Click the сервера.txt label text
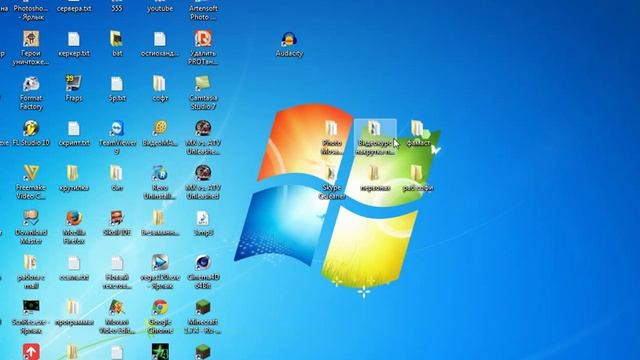This screenshot has height=360, width=640. click(x=74, y=8)
